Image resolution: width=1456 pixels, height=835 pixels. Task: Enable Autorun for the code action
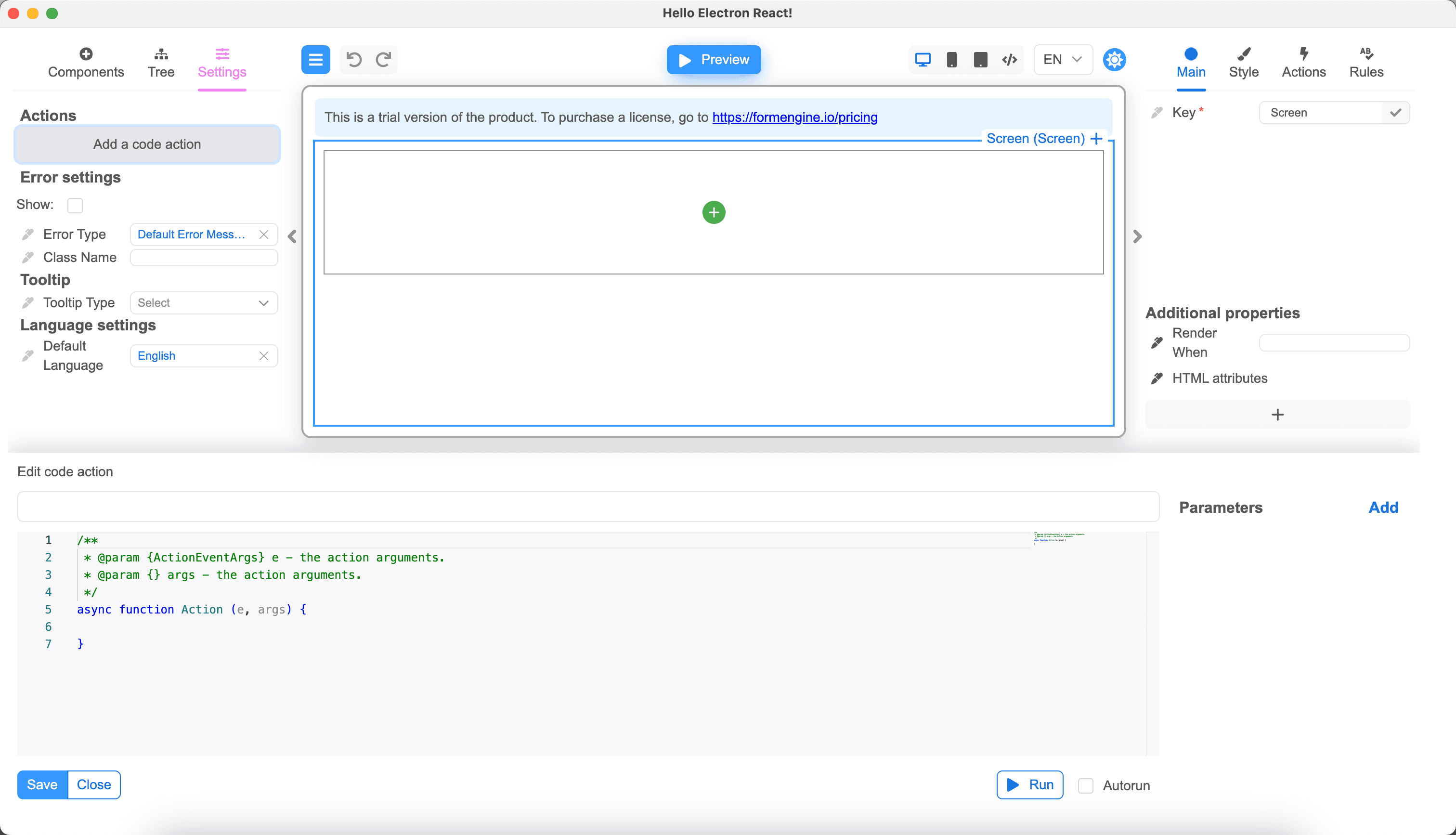pos(1086,785)
